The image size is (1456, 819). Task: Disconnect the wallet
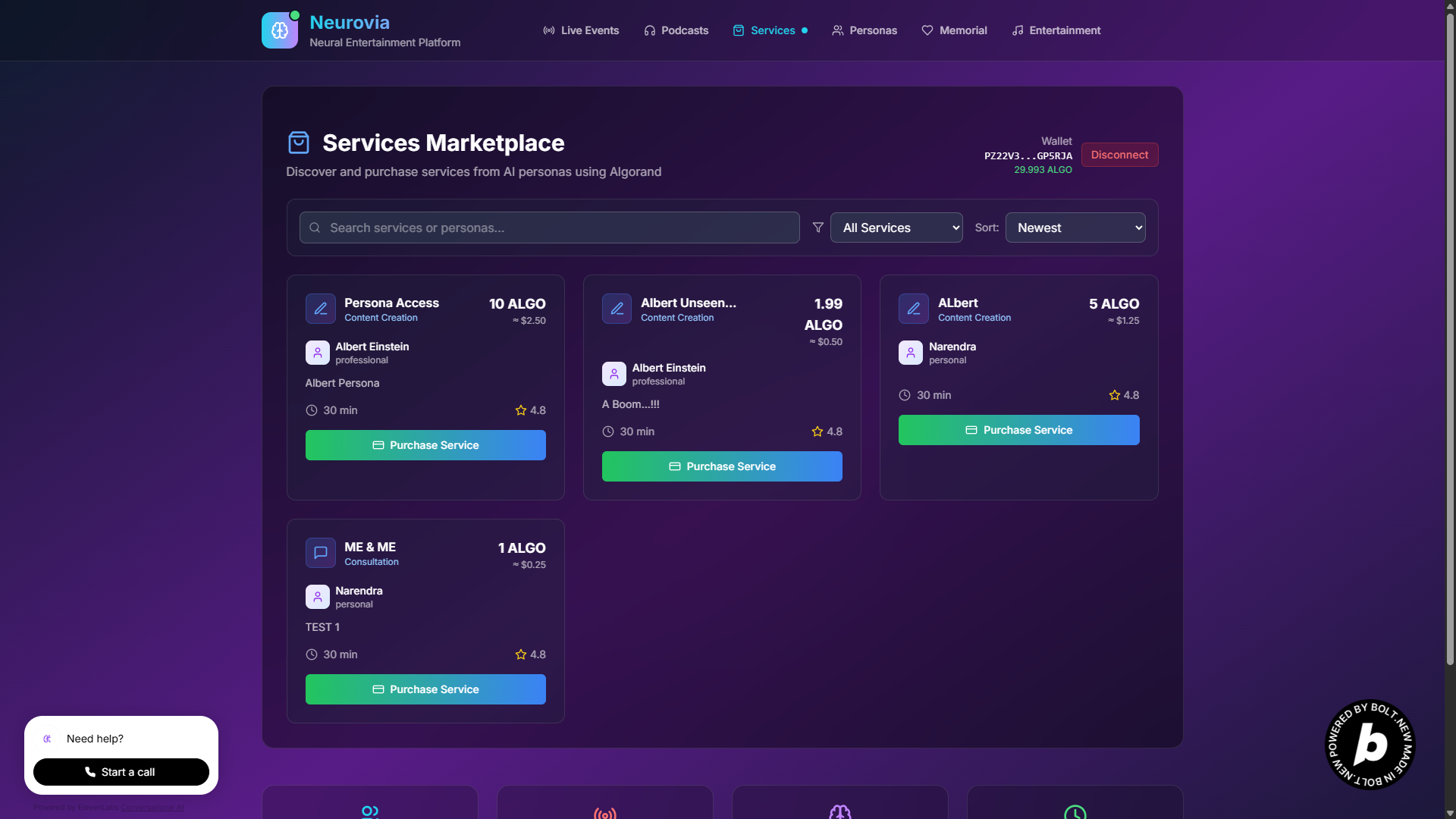point(1119,155)
